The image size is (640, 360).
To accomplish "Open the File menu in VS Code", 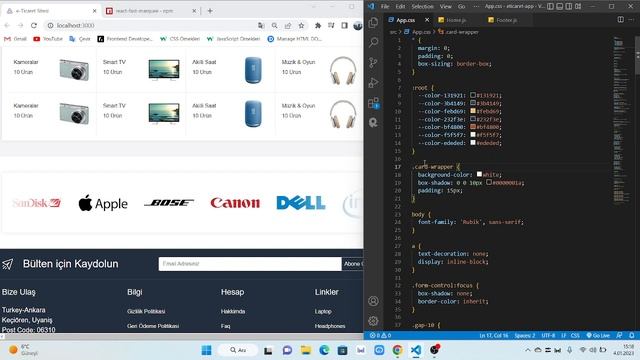I will coord(384,6).
